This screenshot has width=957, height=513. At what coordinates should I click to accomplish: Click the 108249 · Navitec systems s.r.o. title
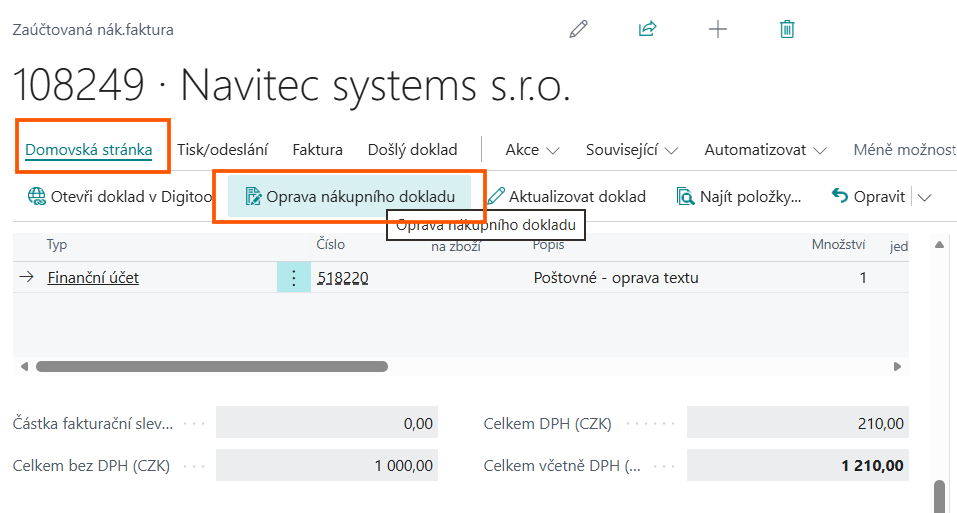(x=292, y=85)
